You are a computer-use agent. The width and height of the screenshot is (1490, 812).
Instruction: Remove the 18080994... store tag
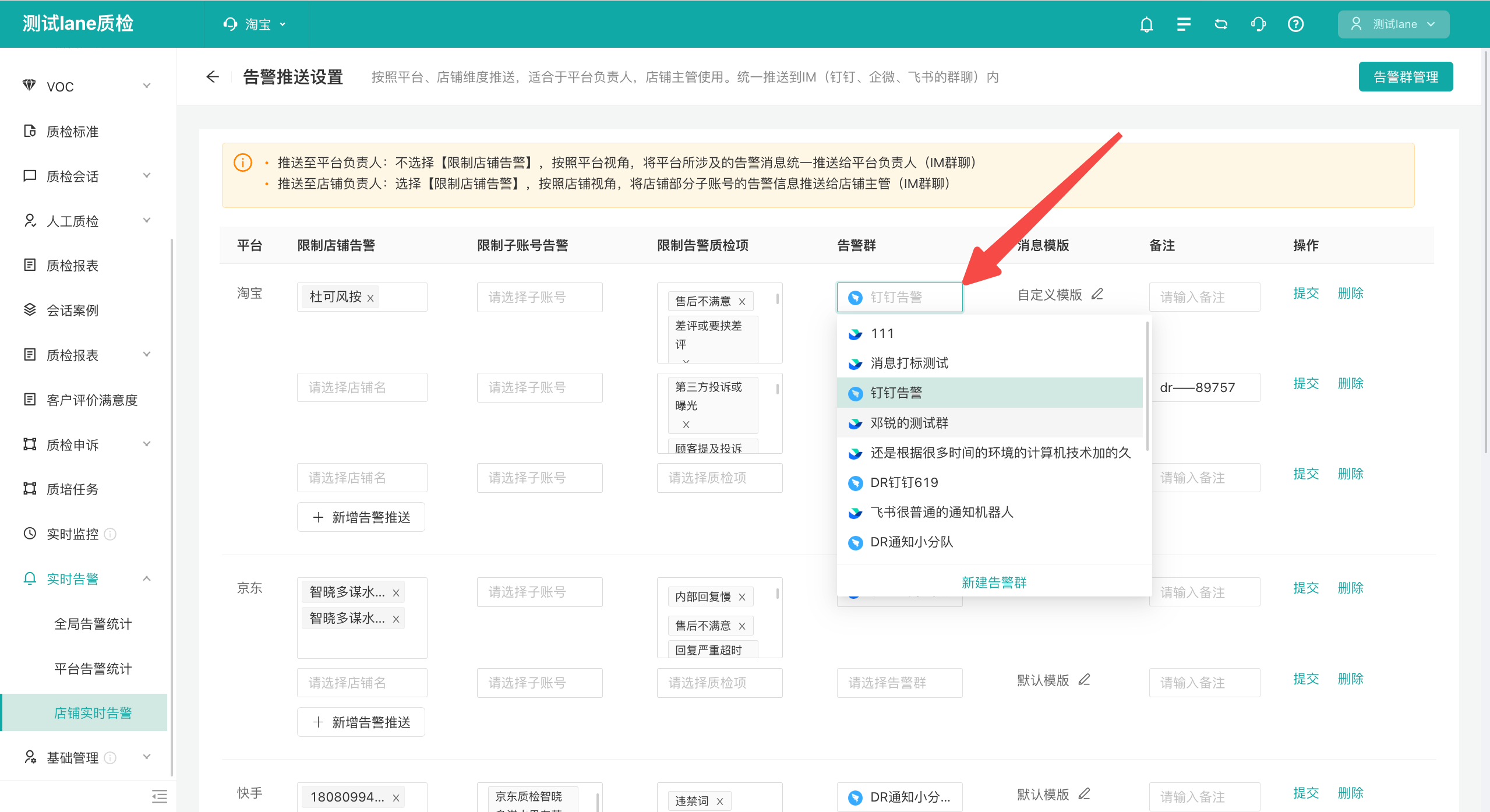(396, 798)
